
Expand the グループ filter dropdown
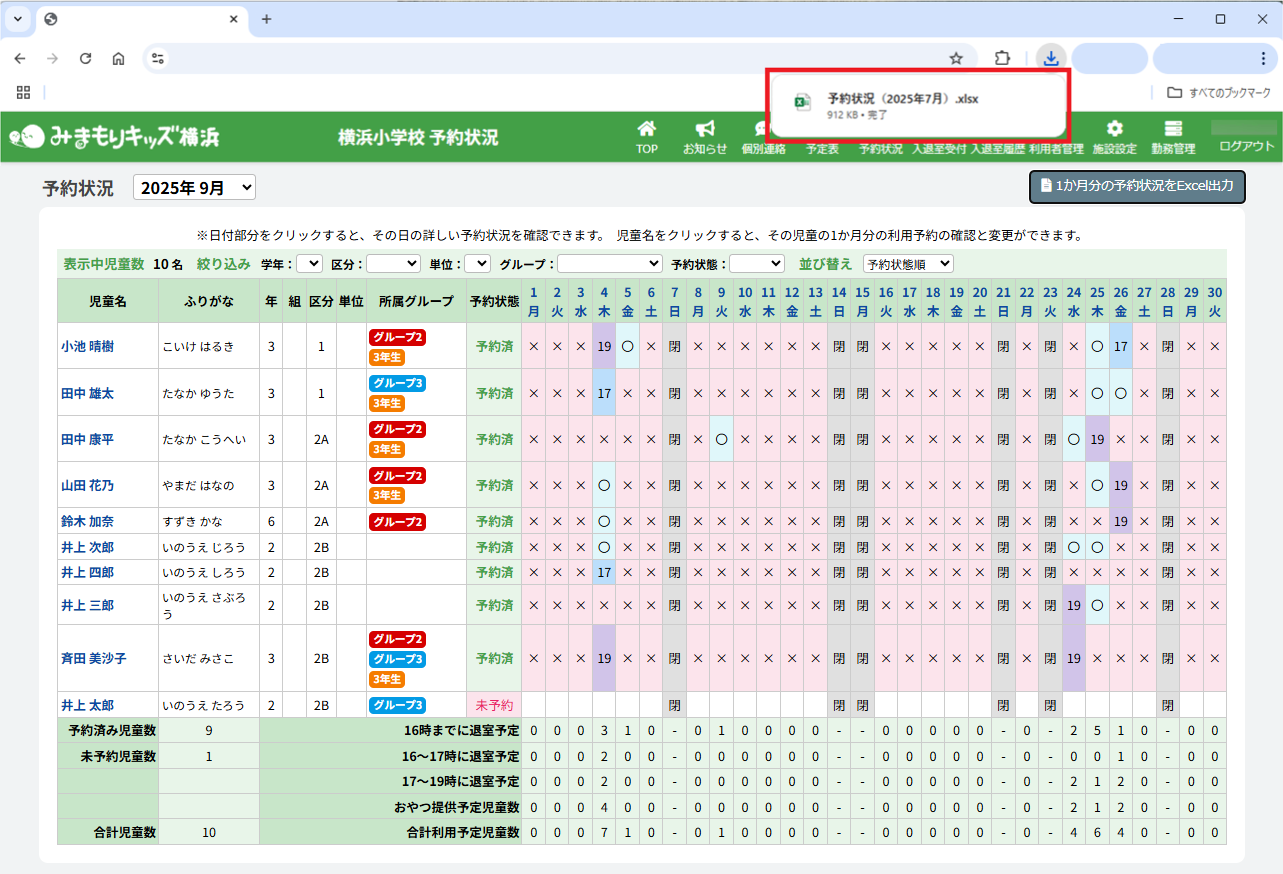tap(609, 263)
